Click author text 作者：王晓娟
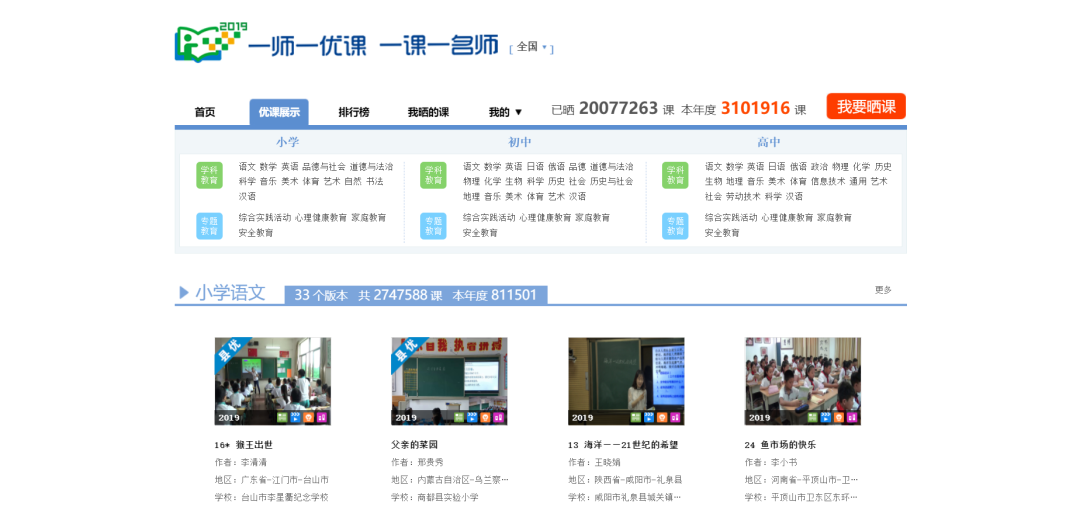The width and height of the screenshot is (1080, 510). (593, 462)
